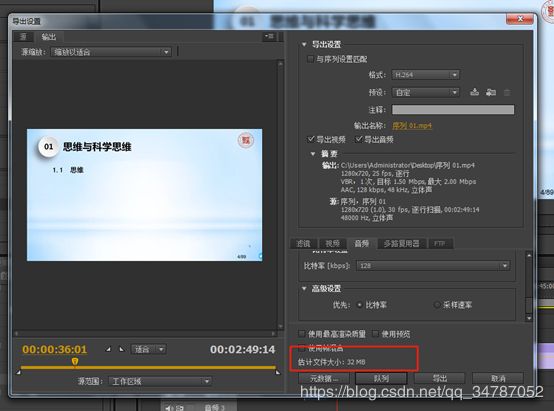This screenshot has width=554, height=411.
Task: Click the set out point icon
Action: (122, 350)
